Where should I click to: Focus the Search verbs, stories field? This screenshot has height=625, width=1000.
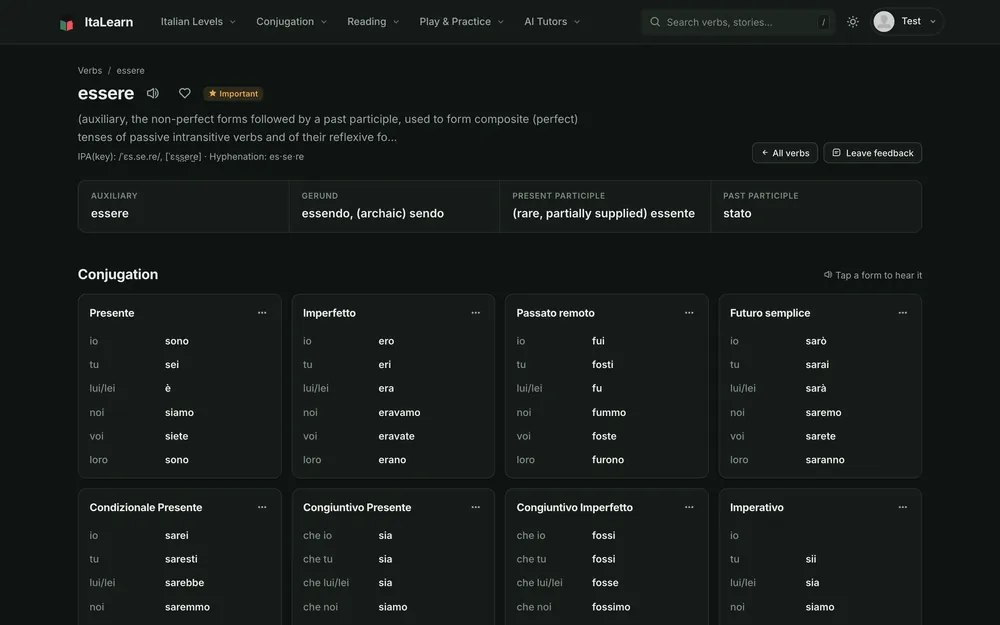point(739,22)
